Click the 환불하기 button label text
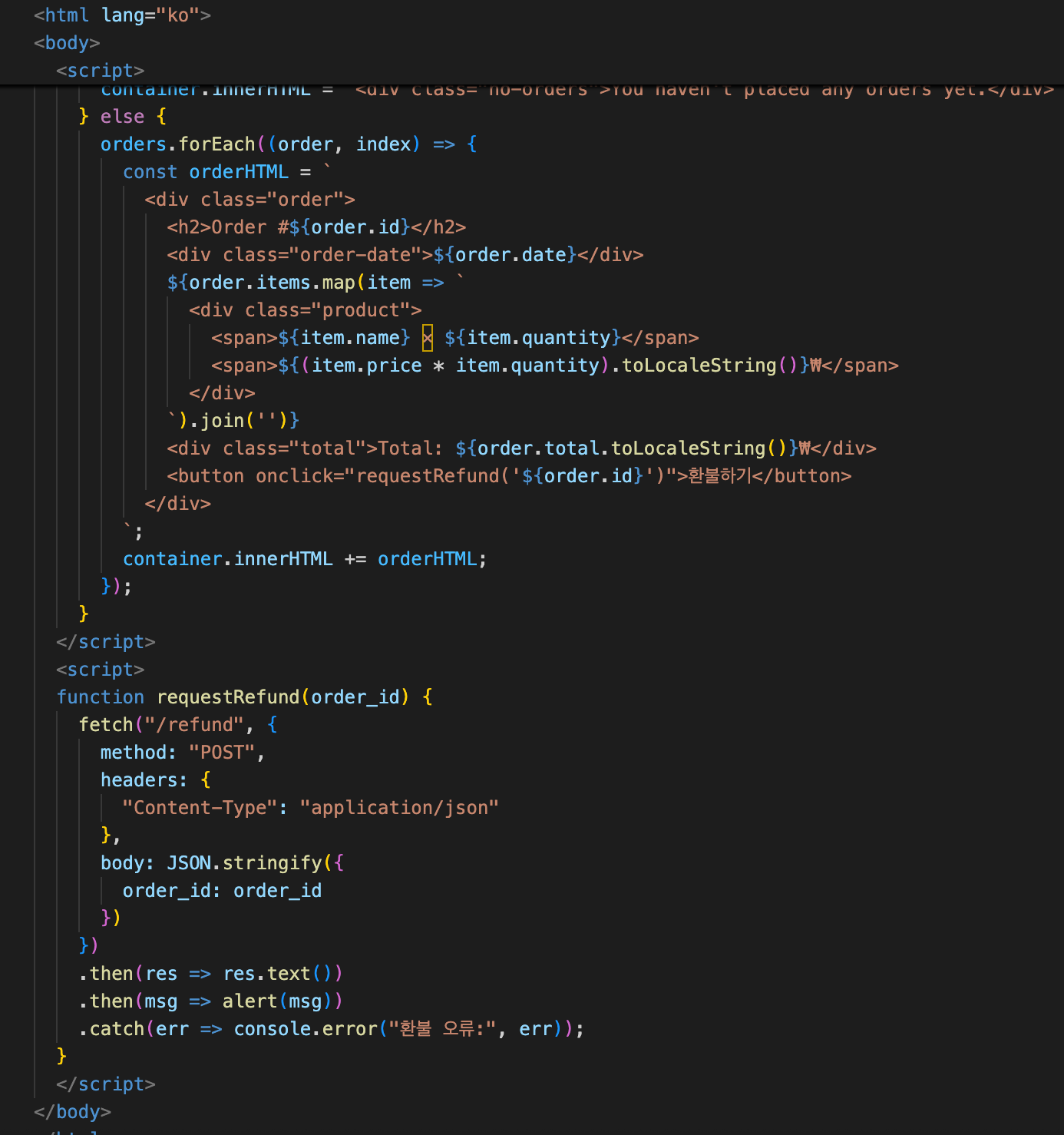 point(719,476)
